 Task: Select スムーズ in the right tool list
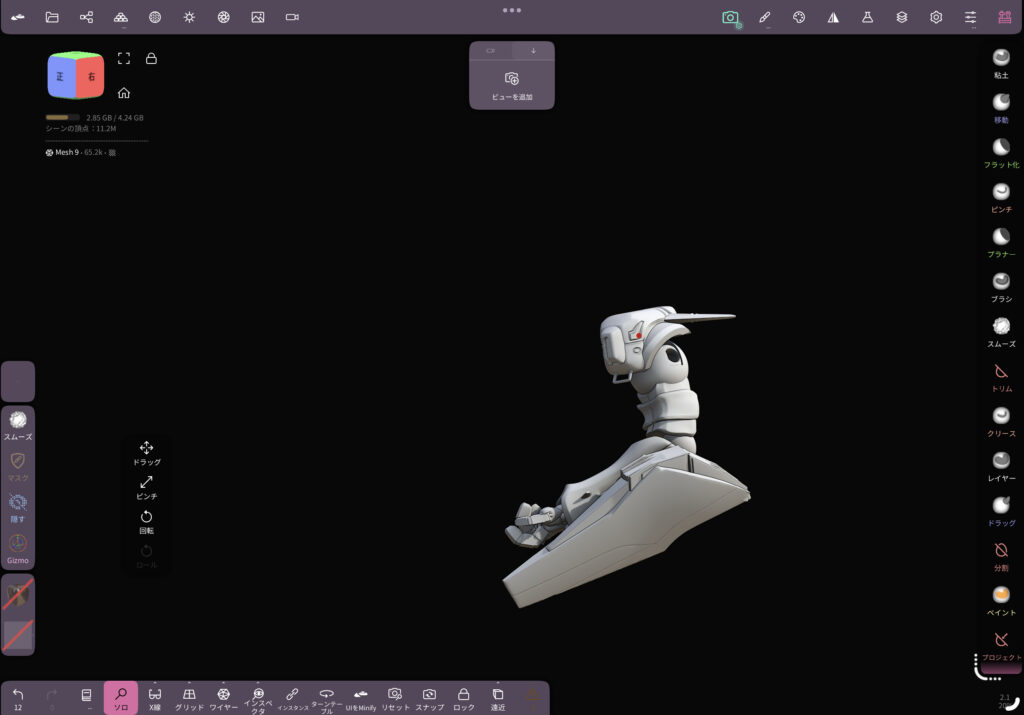pos(1000,332)
